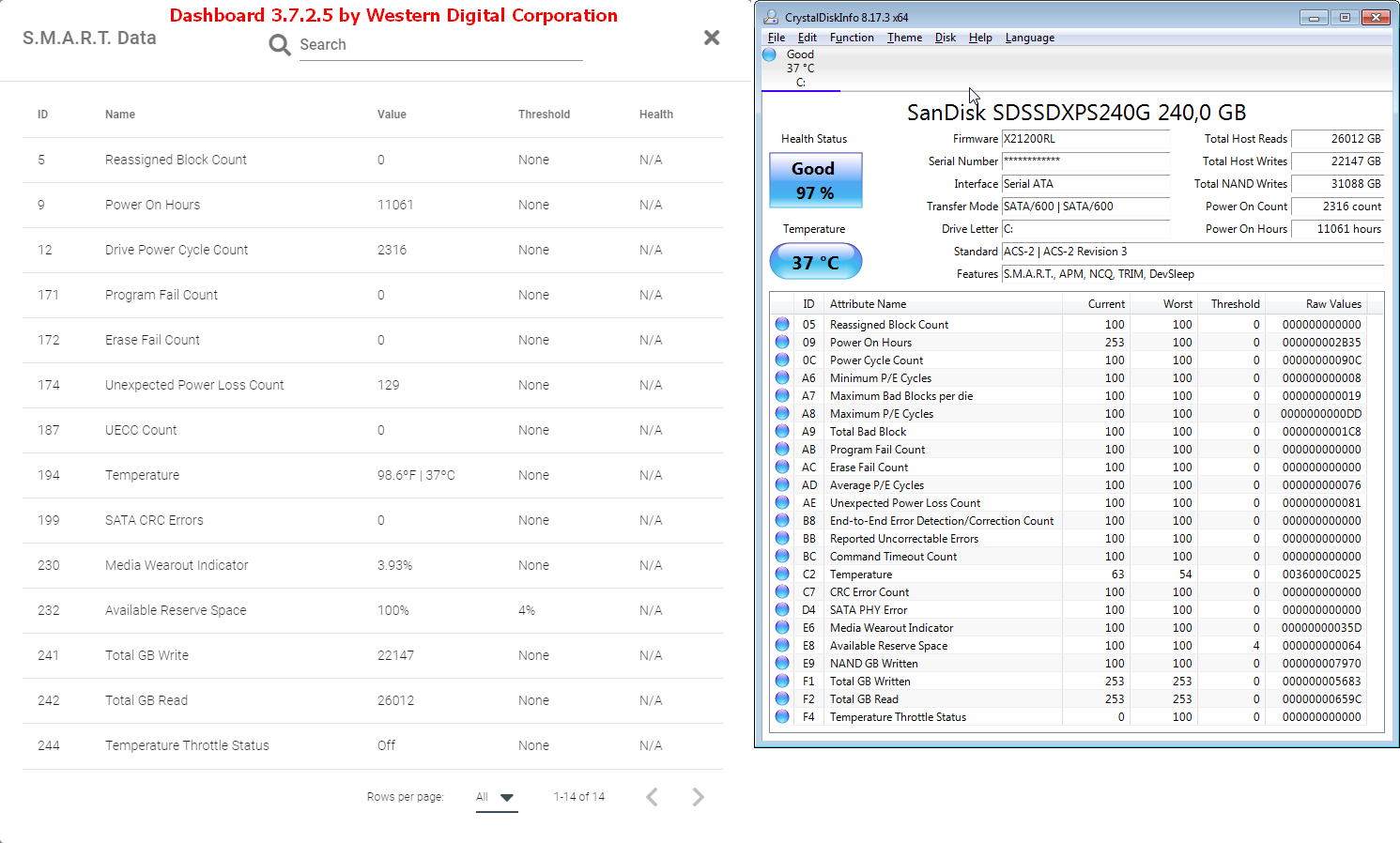Click the Good 97% health status button
Image resolution: width=1400 pixels, height=843 pixels.
(x=815, y=180)
